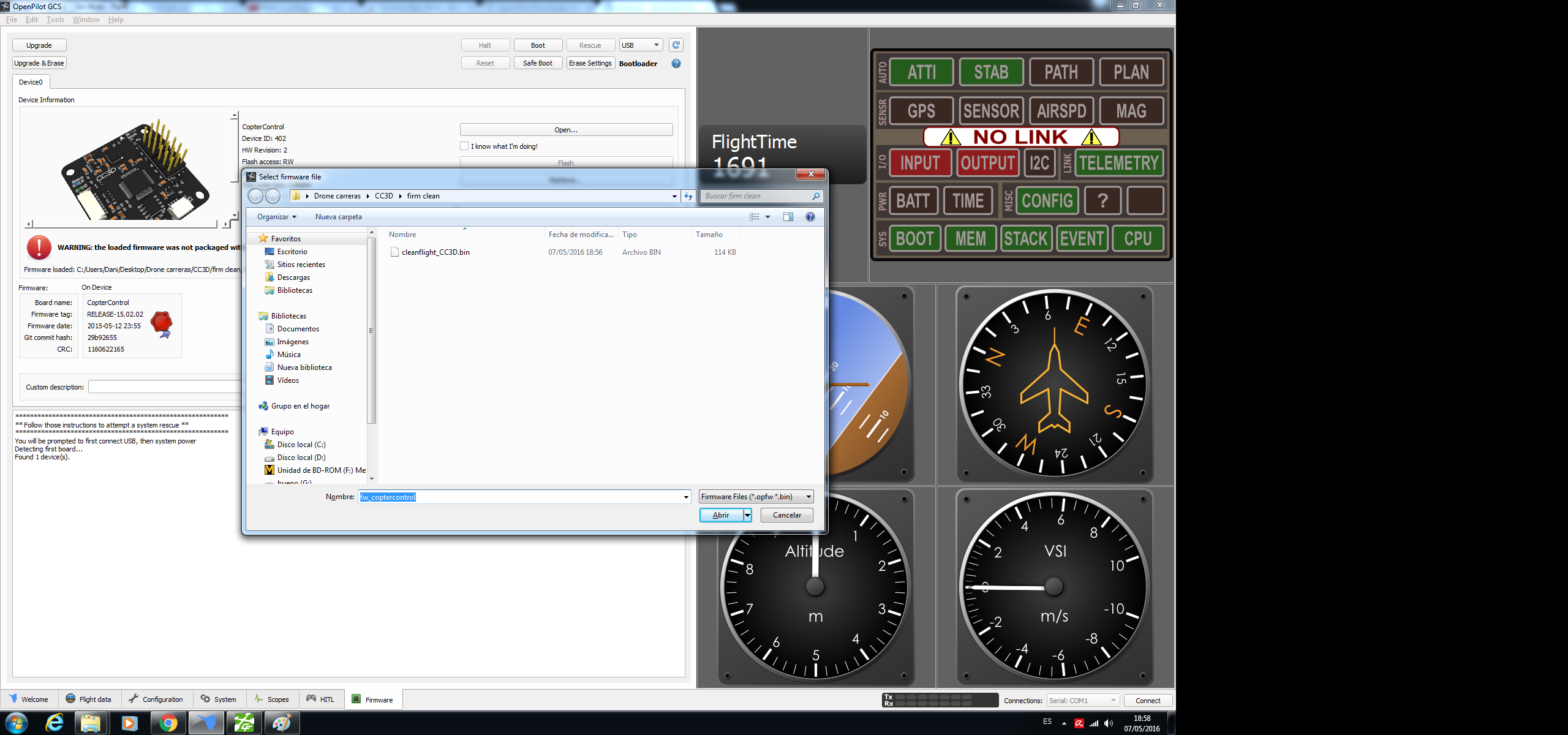Click the refresh icon next to USB dropdown

[676, 45]
